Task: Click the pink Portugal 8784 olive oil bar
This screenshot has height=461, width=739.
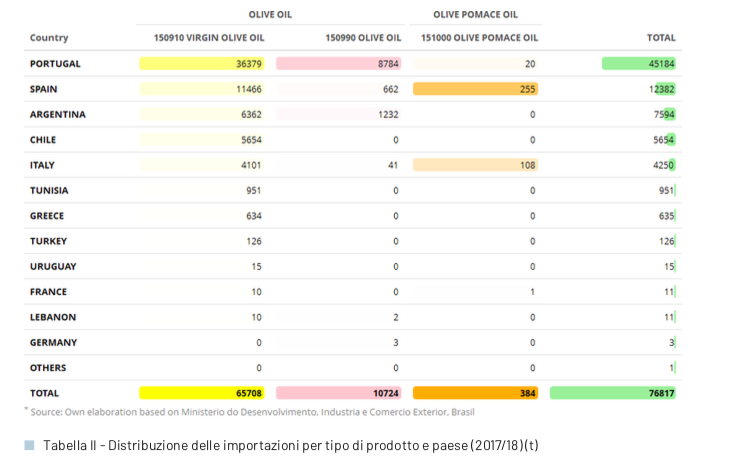Action: tap(339, 64)
